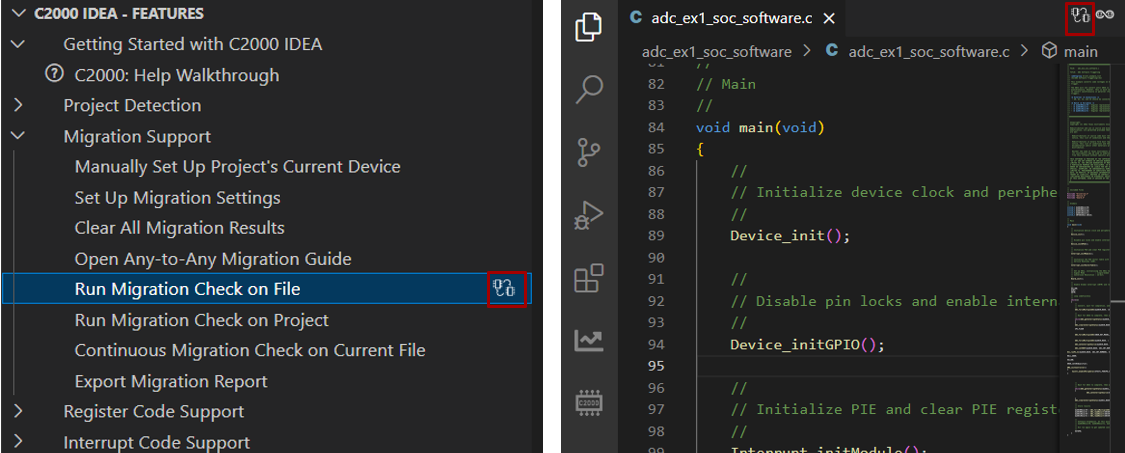This screenshot has height=453, width=1125.
Task: Click the infinity-loop icon in editor title bar
Action: [1105, 15]
